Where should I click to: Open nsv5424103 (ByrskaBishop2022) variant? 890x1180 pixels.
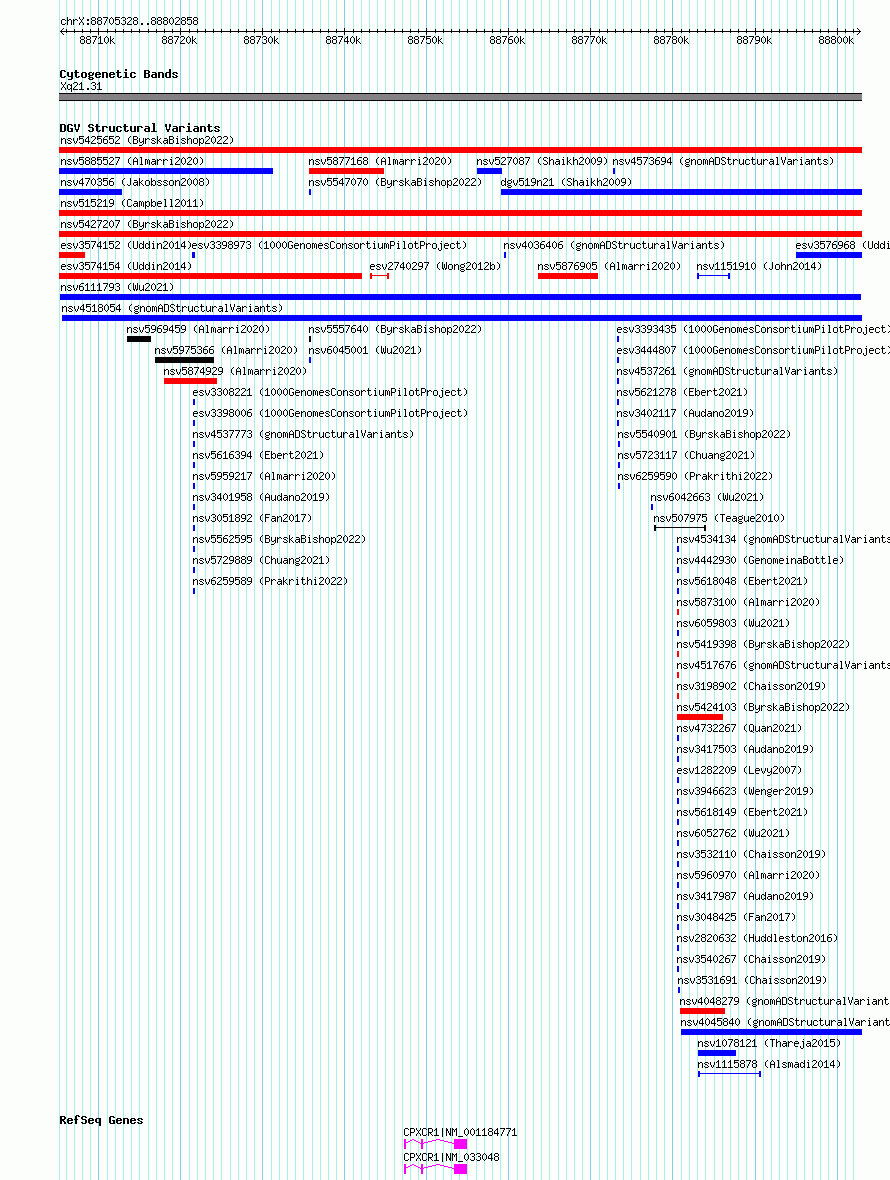(763, 709)
